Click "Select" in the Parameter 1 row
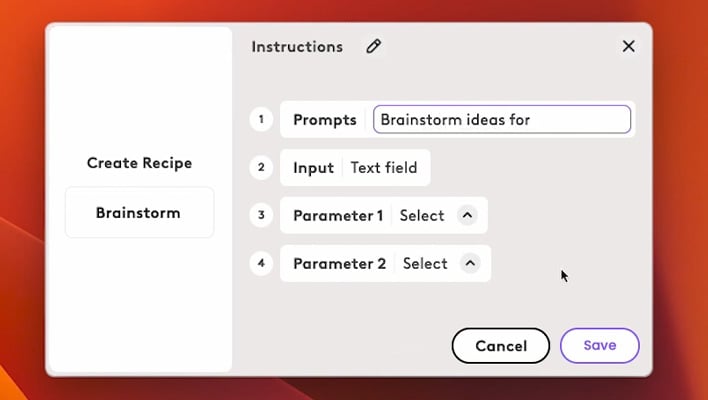Image resolution: width=708 pixels, height=400 pixels. pyautogui.click(x=422, y=215)
